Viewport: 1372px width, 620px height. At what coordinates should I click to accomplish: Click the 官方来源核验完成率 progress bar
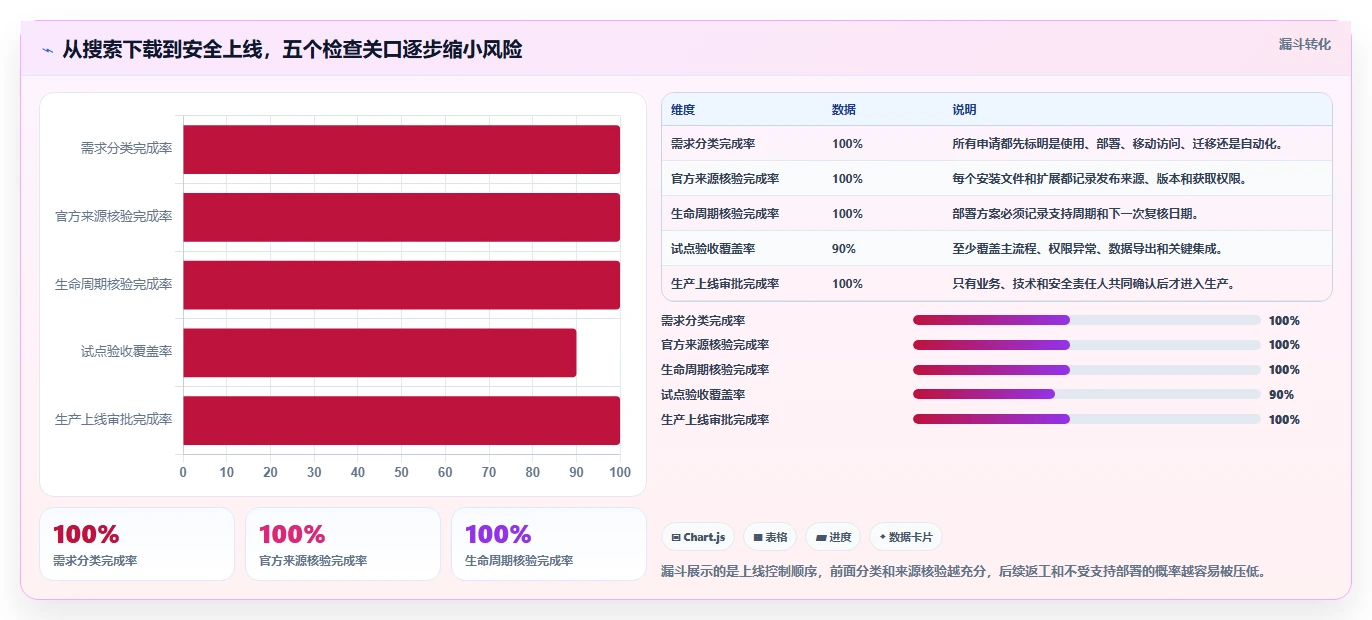(1087, 345)
